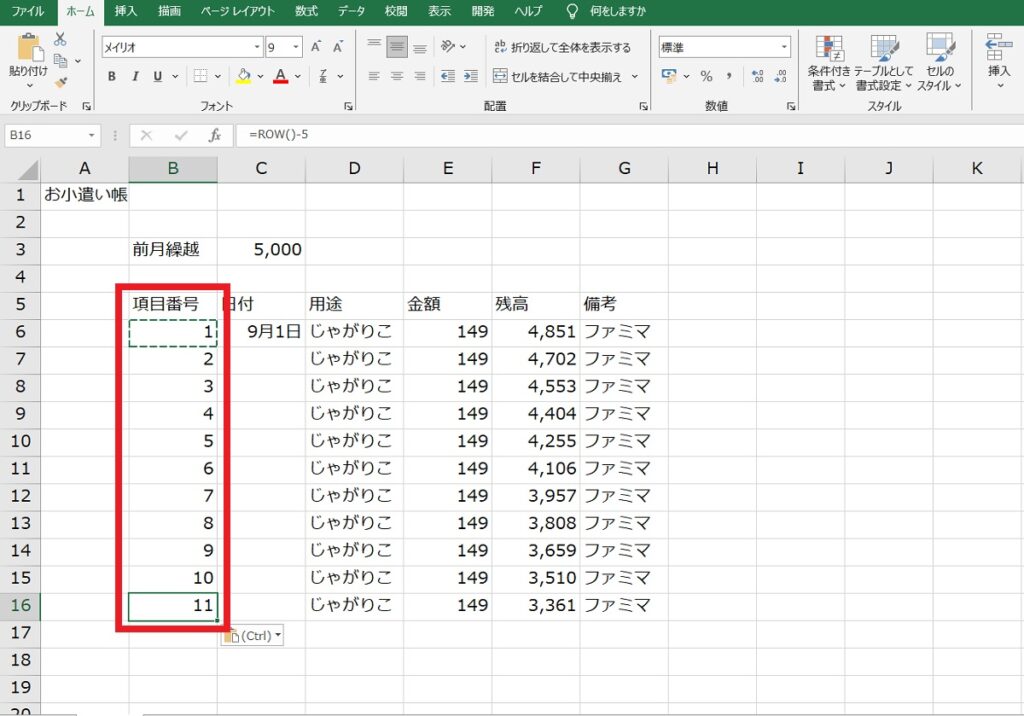Click the phonetic guide (furigana) icon

pyautogui.click(x=323, y=76)
